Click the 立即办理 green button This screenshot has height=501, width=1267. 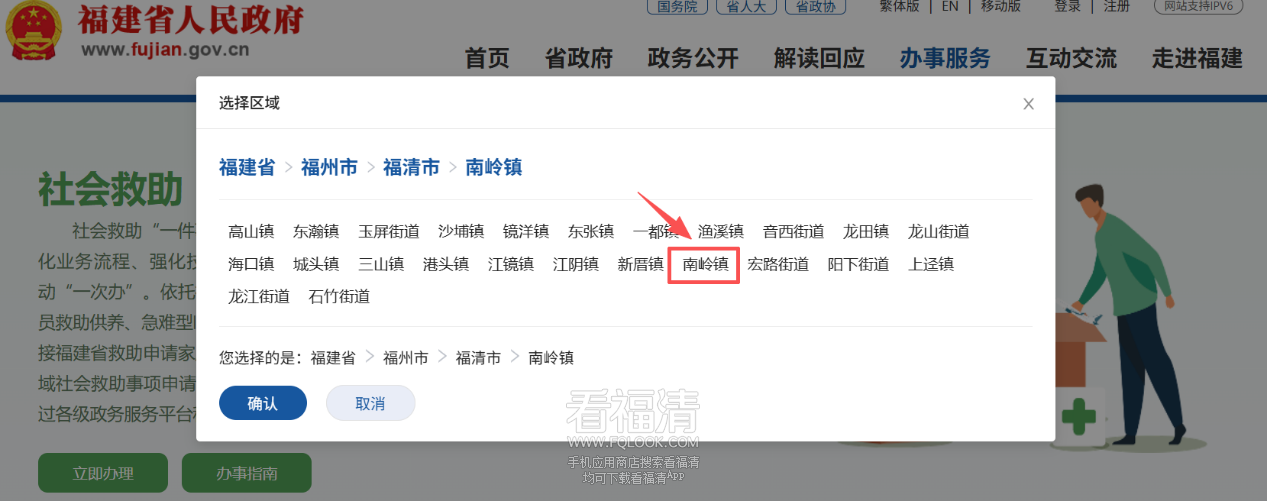103,473
